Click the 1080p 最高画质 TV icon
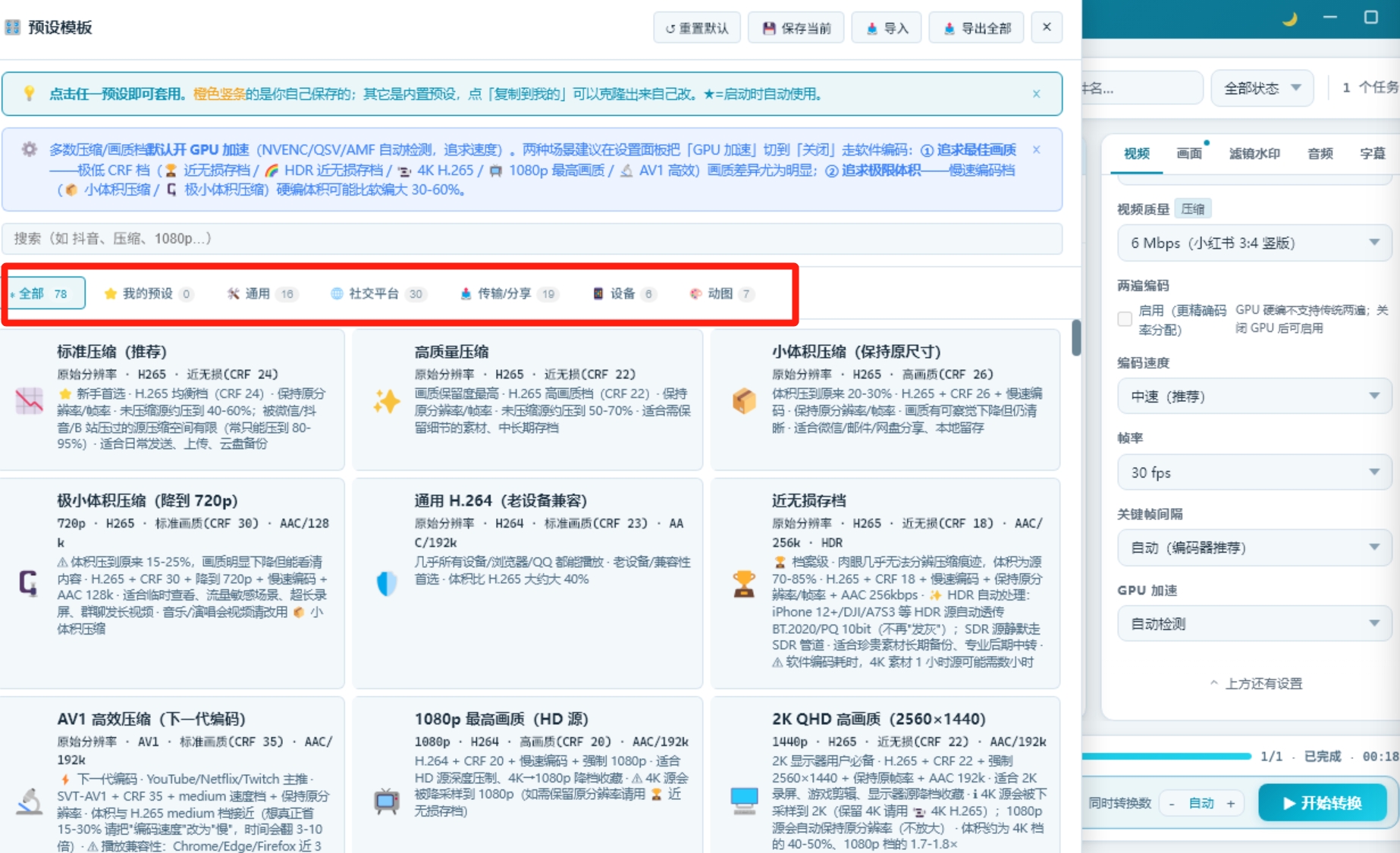Image resolution: width=1400 pixels, height=853 pixels. 387,801
